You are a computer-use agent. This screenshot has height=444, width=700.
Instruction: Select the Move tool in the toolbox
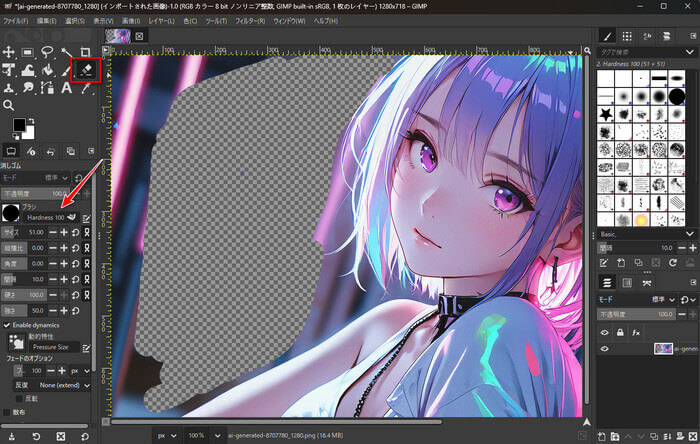8,52
